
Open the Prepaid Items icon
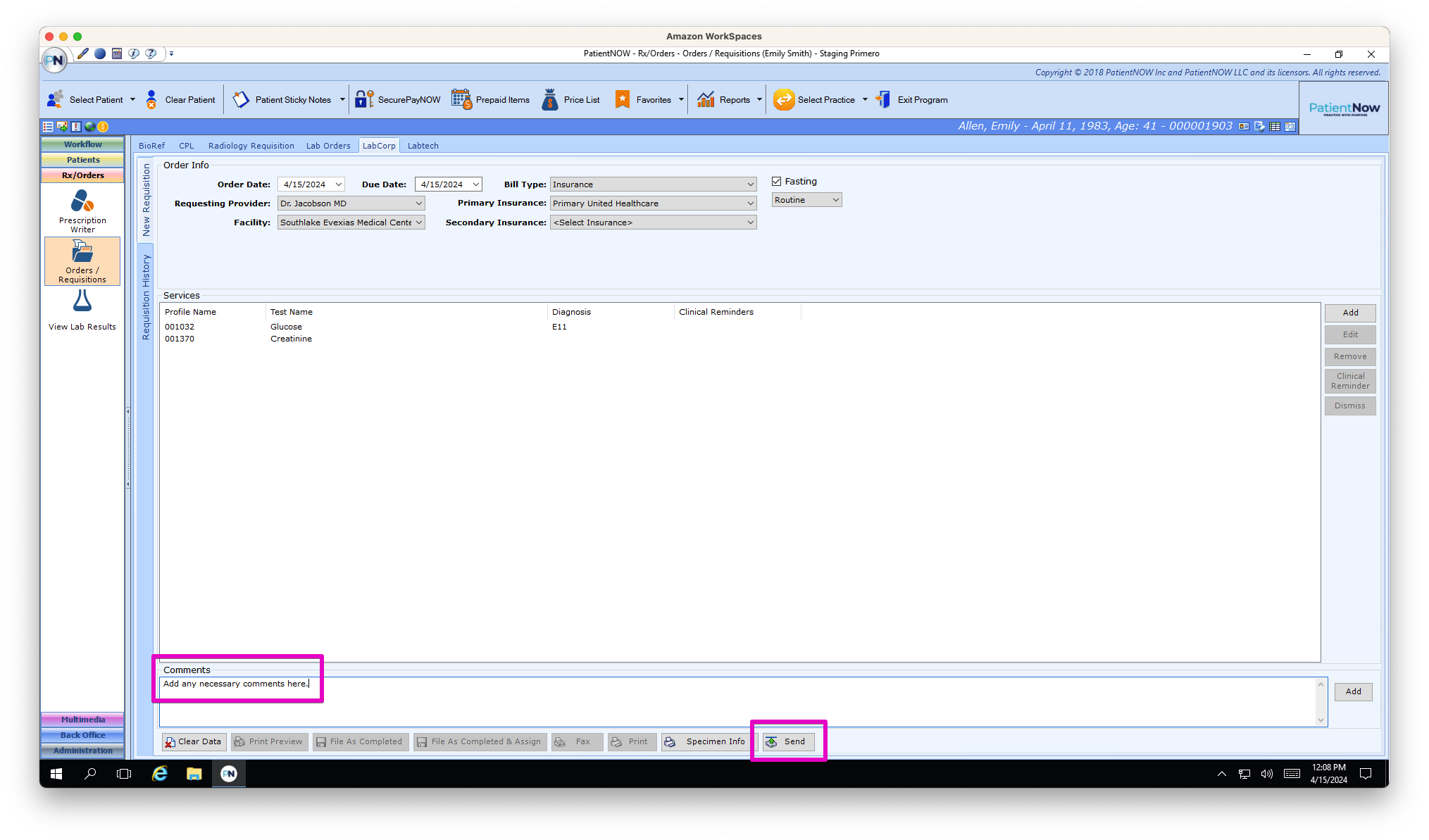(x=461, y=99)
